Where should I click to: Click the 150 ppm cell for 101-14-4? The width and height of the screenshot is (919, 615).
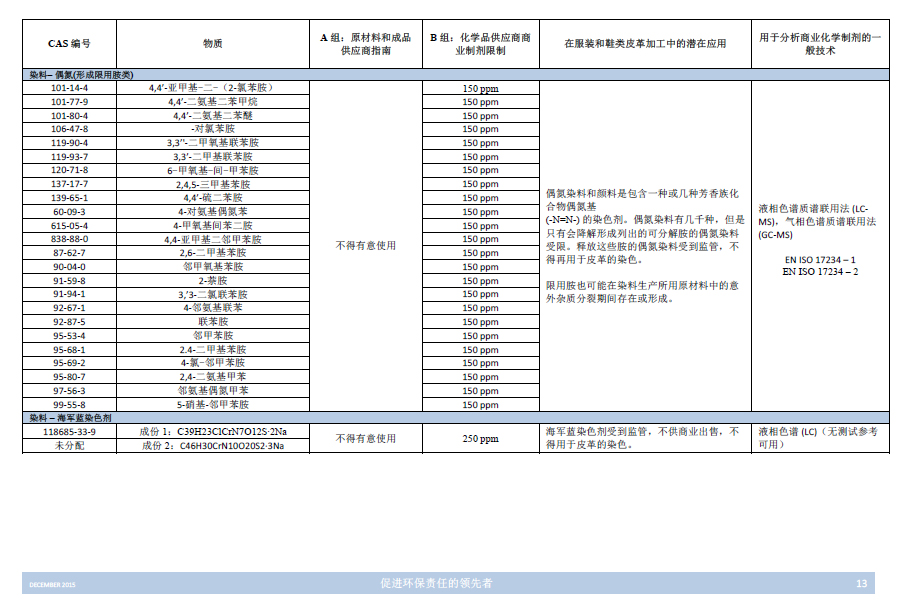coord(480,88)
